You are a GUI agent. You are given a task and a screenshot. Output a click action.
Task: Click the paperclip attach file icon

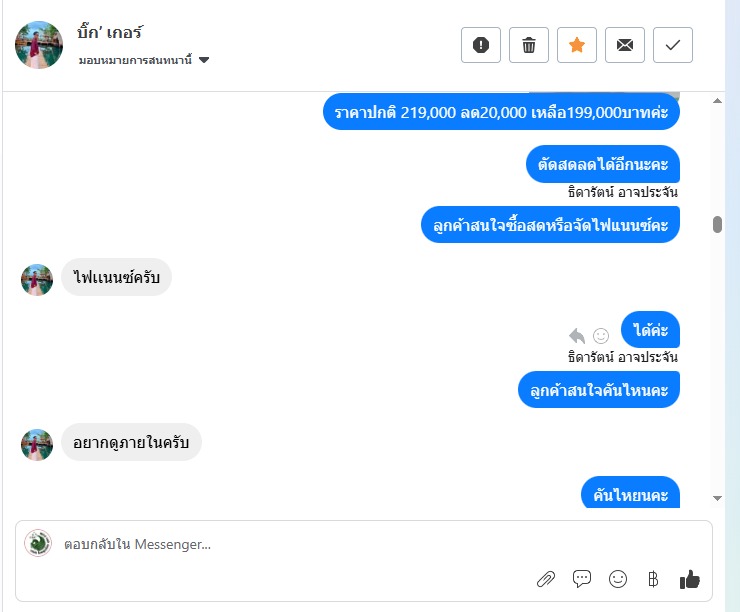pyautogui.click(x=546, y=578)
